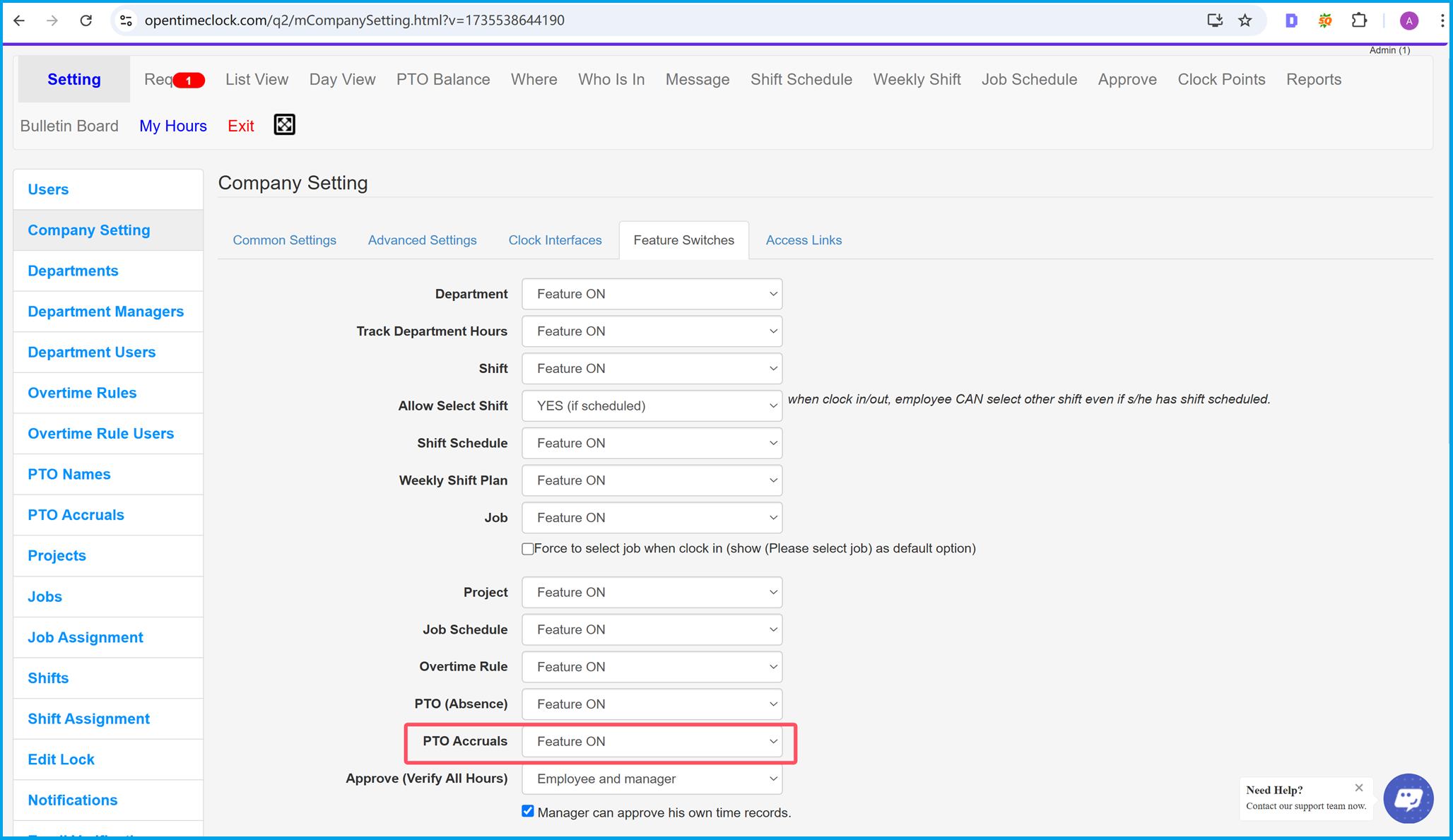Expand the Department dropdown setting
The height and width of the screenshot is (840, 1453).
click(651, 294)
